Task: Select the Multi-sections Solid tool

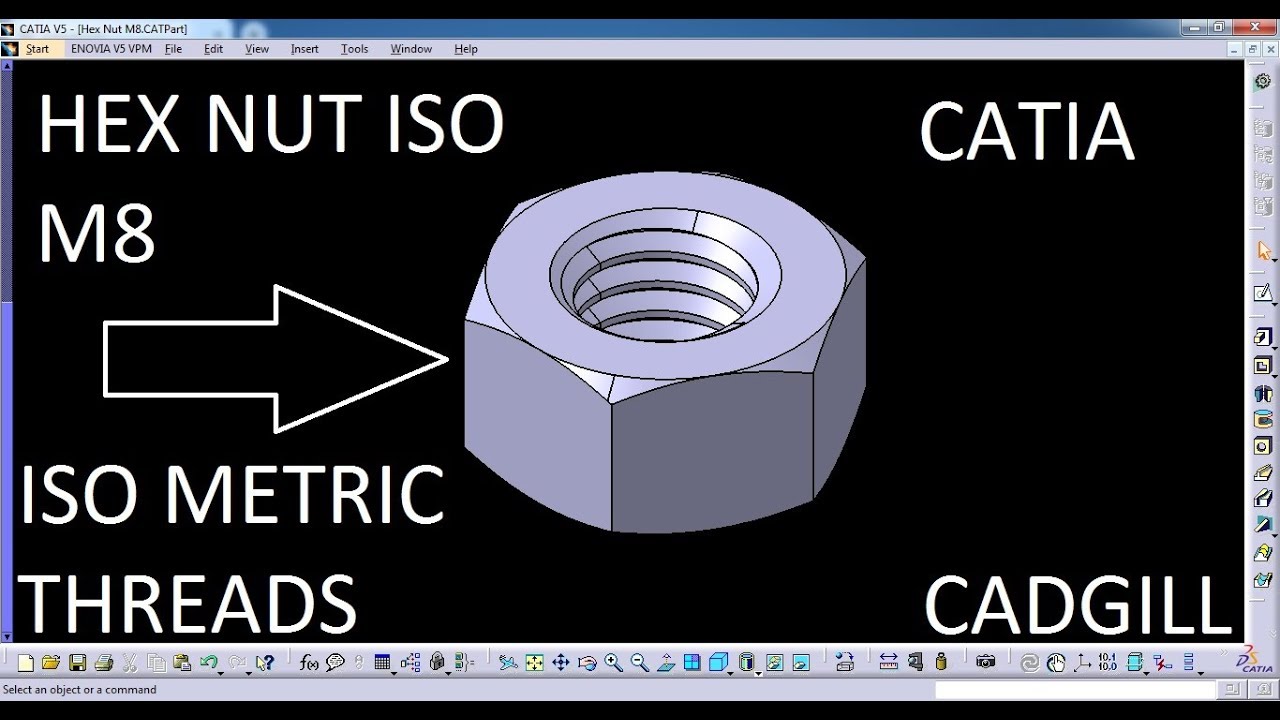Action: [x=1263, y=551]
